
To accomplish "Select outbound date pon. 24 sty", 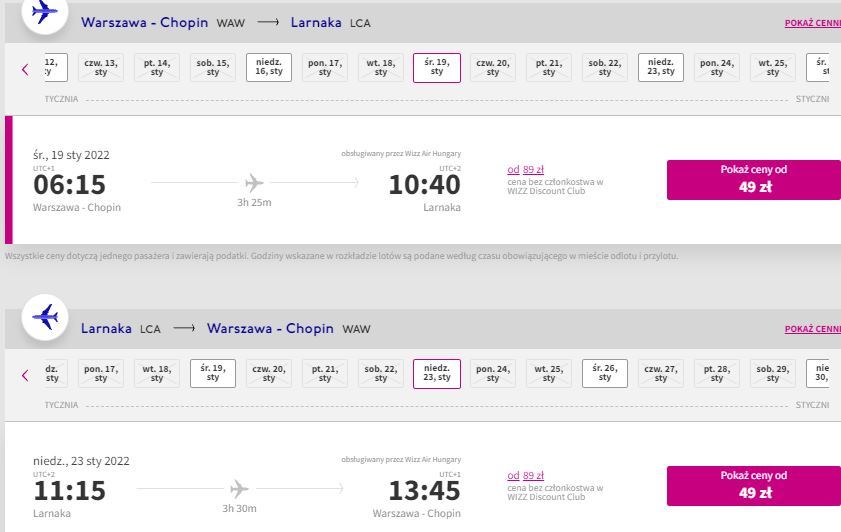I will pos(717,68).
